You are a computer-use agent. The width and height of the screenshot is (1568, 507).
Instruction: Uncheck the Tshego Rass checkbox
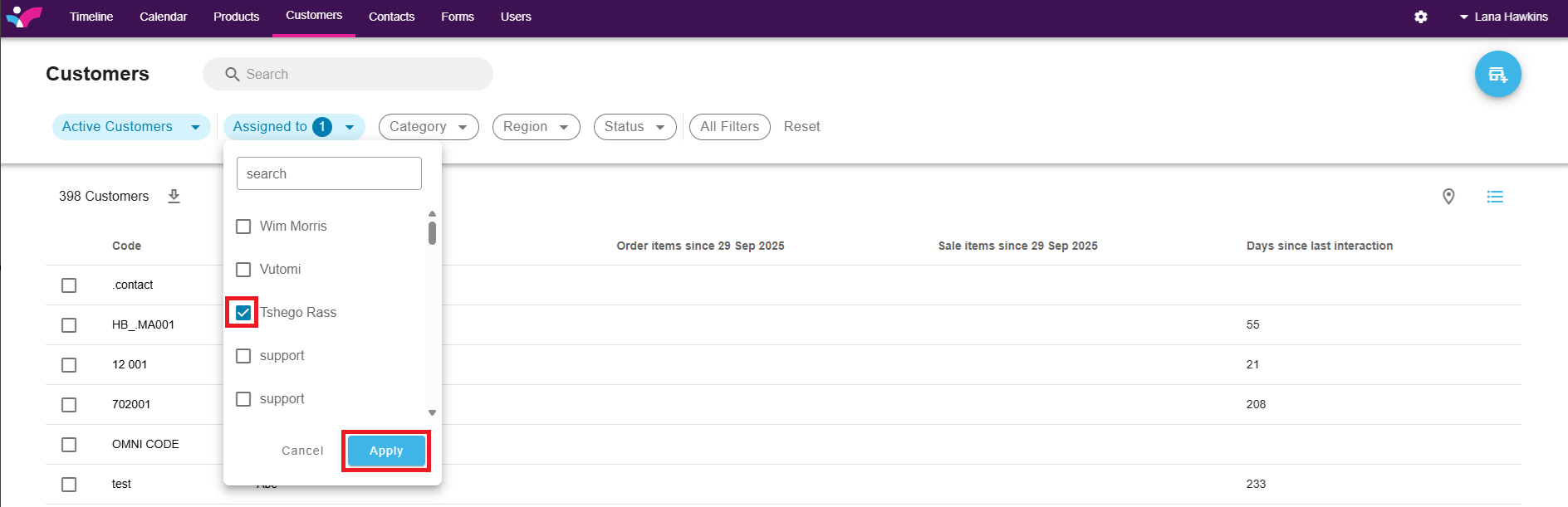point(243,313)
